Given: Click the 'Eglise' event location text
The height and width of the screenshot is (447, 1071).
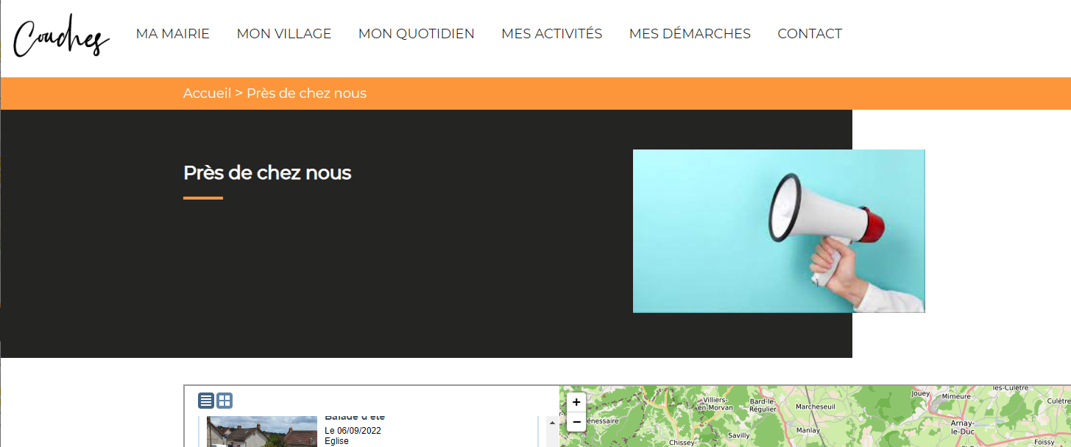Looking at the screenshot, I should tap(337, 442).
